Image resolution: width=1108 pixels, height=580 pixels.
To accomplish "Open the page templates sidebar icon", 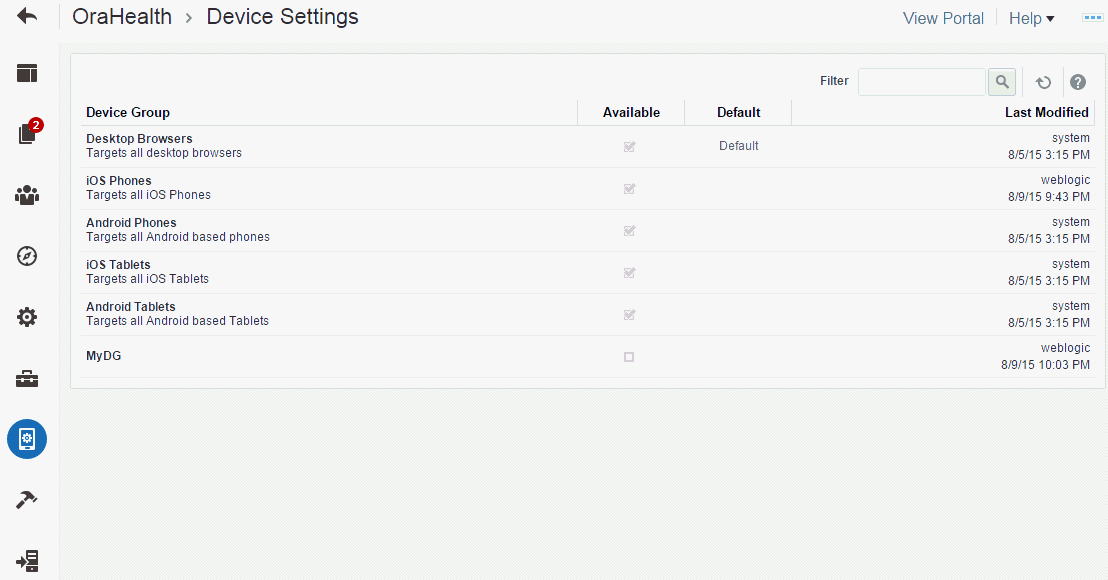I will coord(27,73).
